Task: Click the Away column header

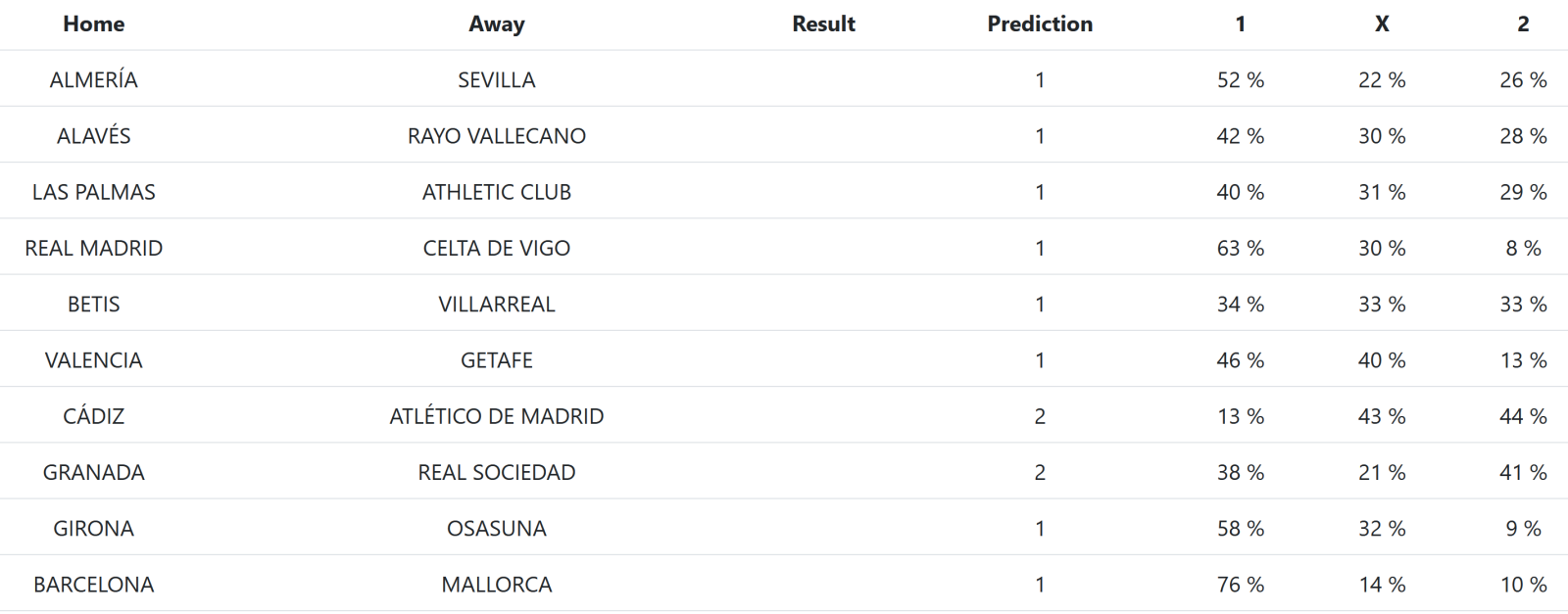Action: coord(496,24)
